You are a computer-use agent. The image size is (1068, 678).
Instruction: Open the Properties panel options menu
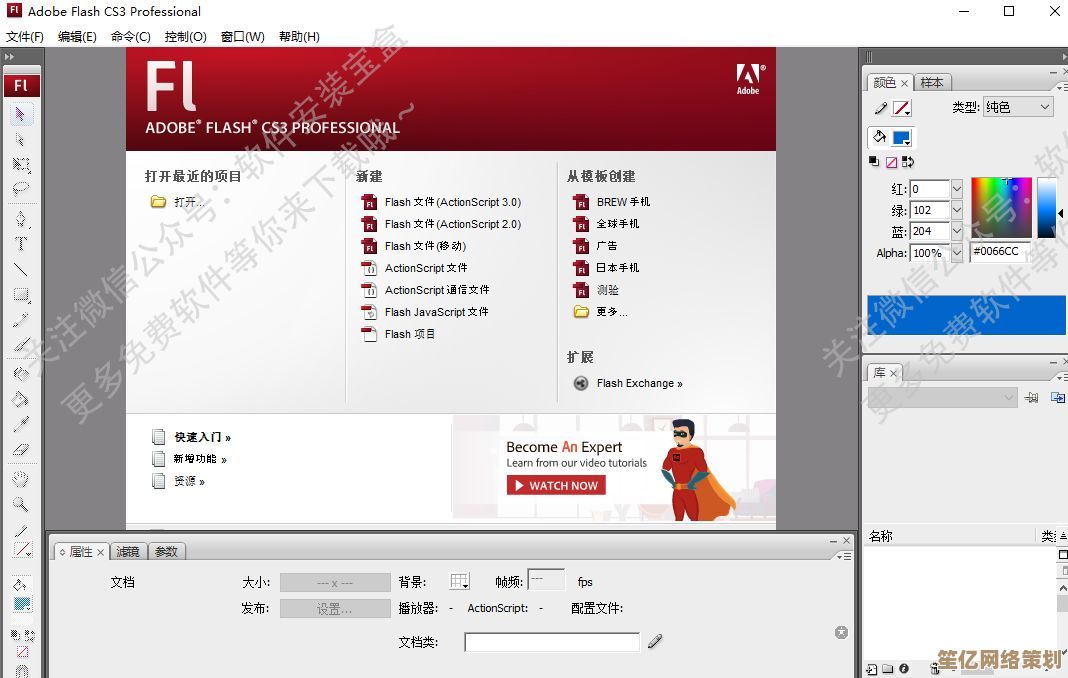point(845,557)
